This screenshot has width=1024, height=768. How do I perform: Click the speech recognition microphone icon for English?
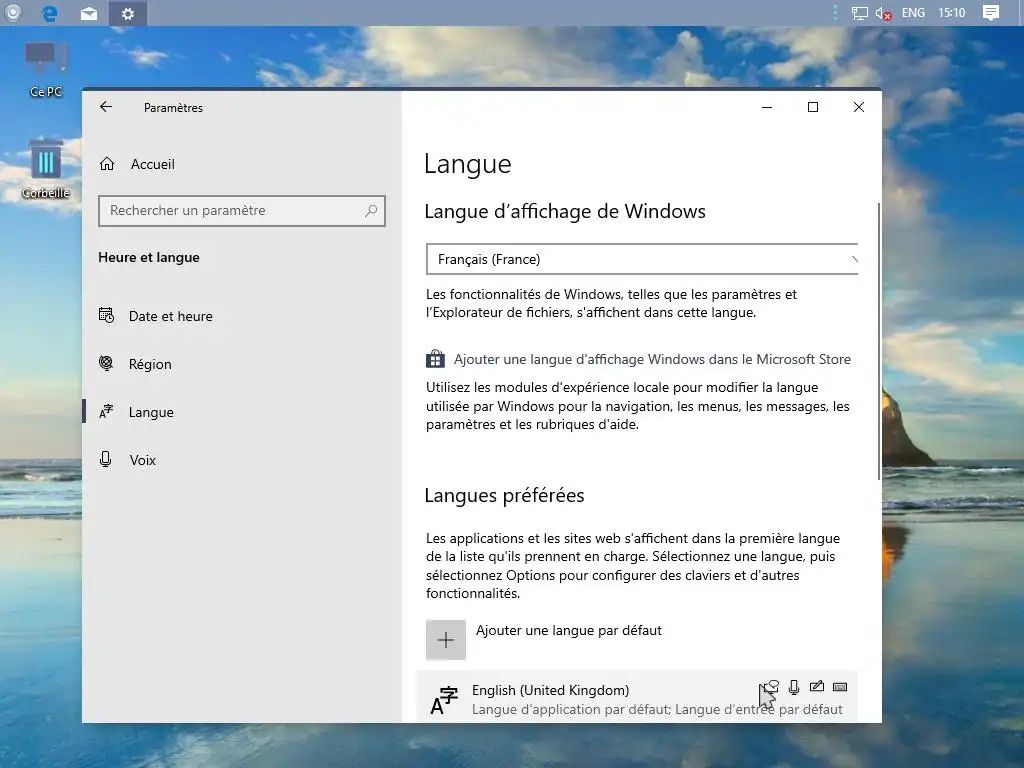[794, 687]
